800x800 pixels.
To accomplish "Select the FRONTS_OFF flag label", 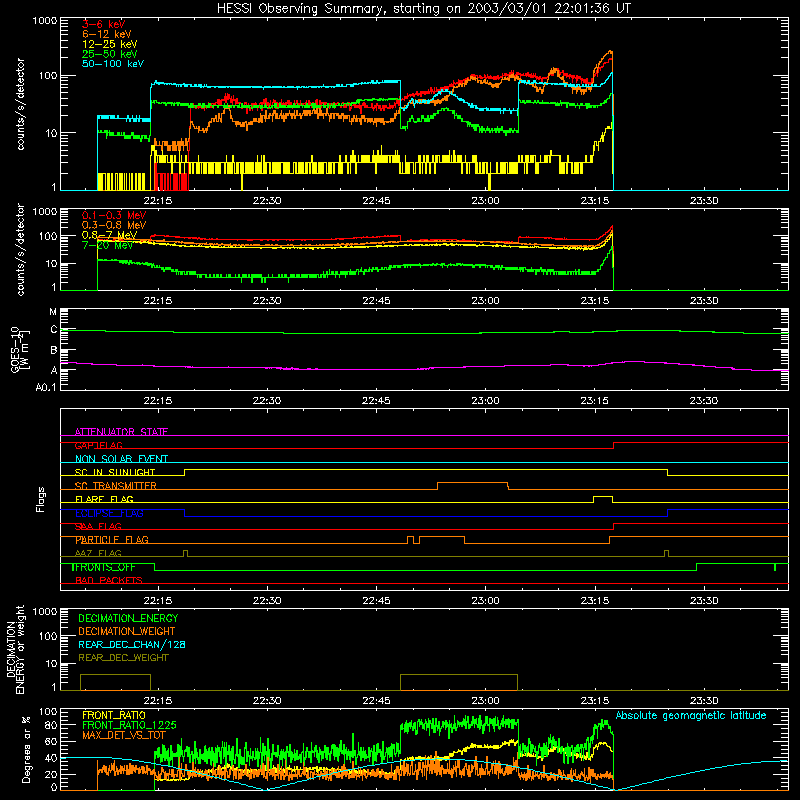I will (104, 567).
